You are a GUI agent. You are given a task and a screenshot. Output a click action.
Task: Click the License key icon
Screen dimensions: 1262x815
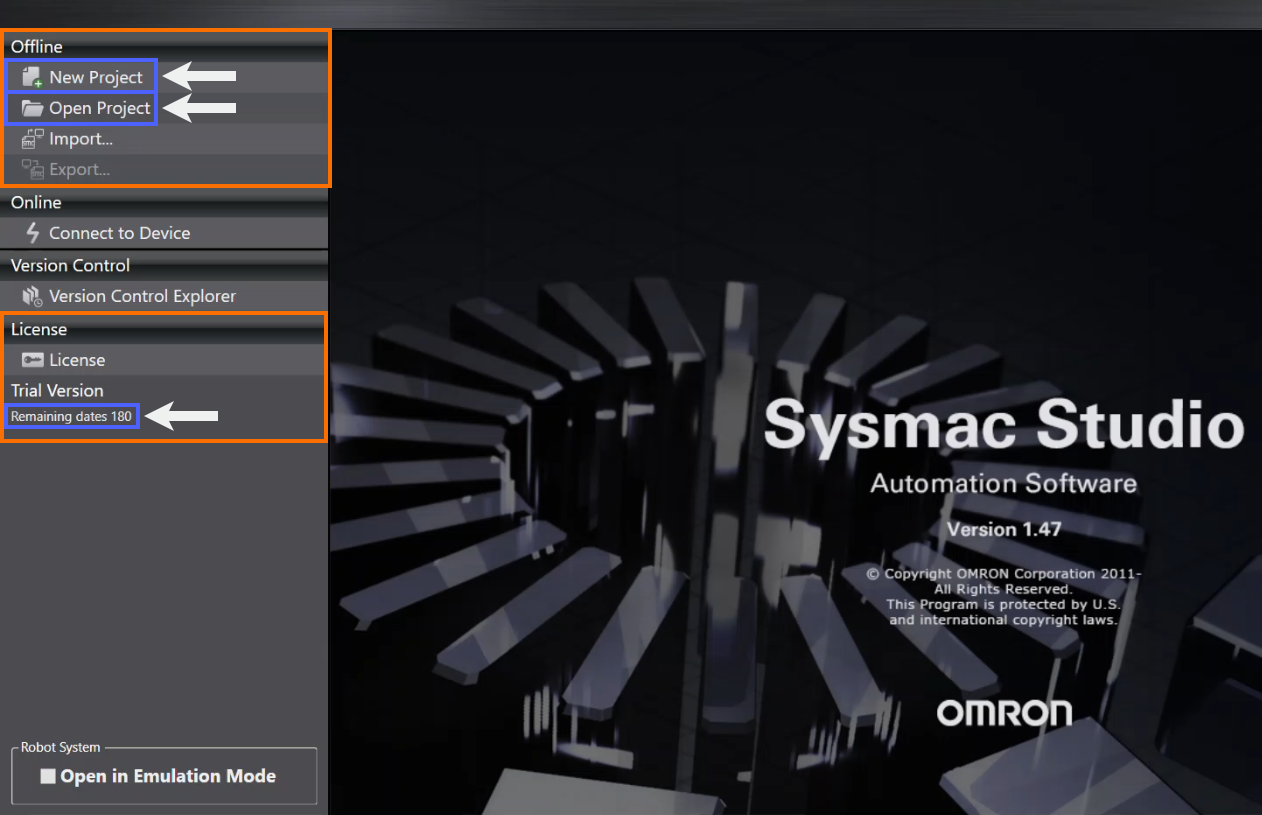pyautogui.click(x=32, y=360)
